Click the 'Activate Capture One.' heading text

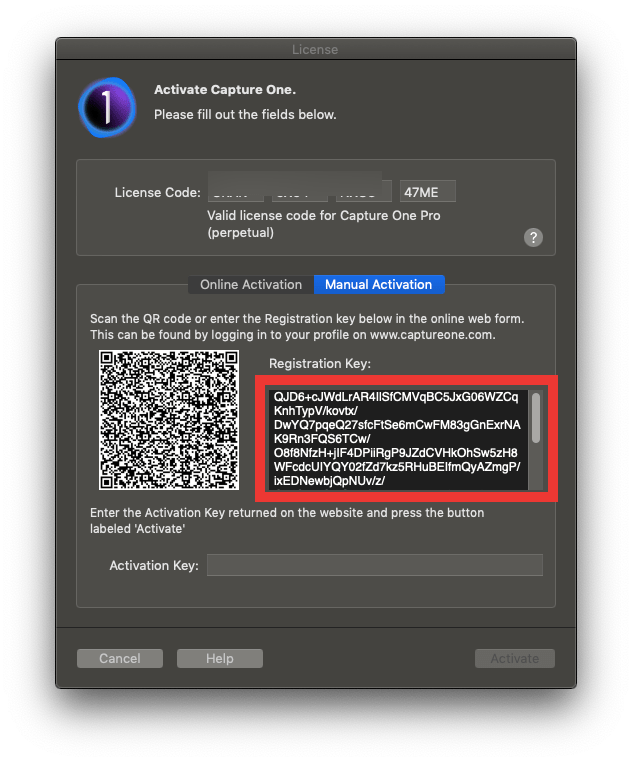225,90
